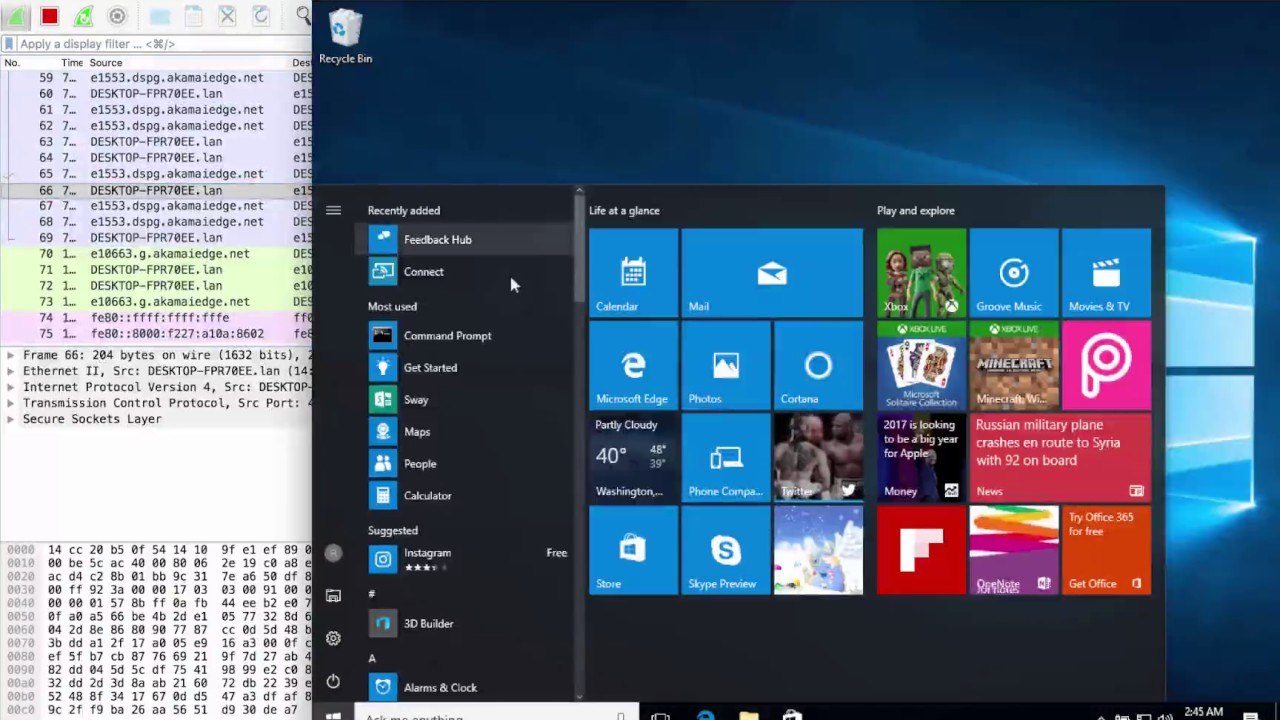Viewport: 1280px width, 720px height.
Task: Open Settings gear in Start menu
Action: [x=333, y=638]
